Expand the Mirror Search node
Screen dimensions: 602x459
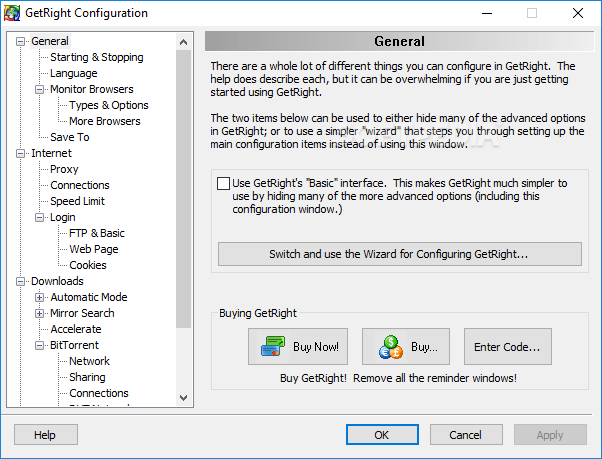tap(39, 314)
